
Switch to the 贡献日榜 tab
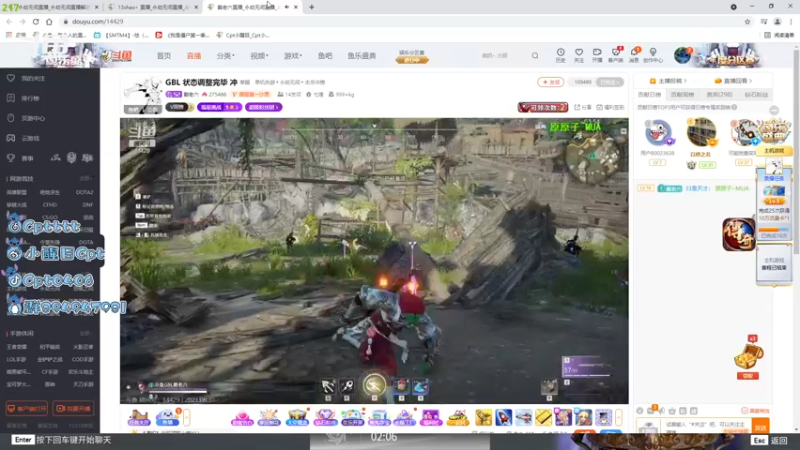tap(649, 95)
